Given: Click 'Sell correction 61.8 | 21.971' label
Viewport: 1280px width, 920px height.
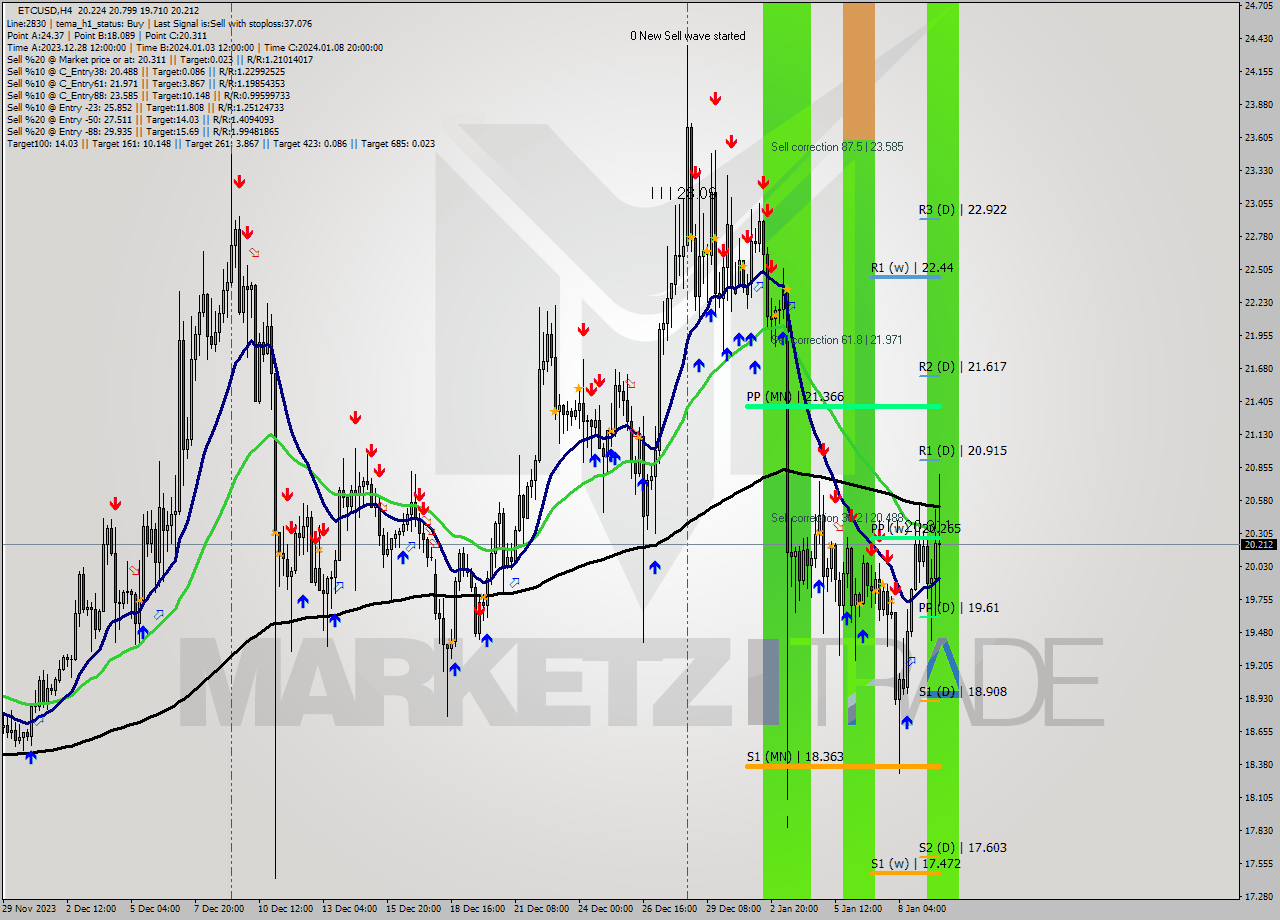Looking at the screenshot, I should tap(837, 340).
